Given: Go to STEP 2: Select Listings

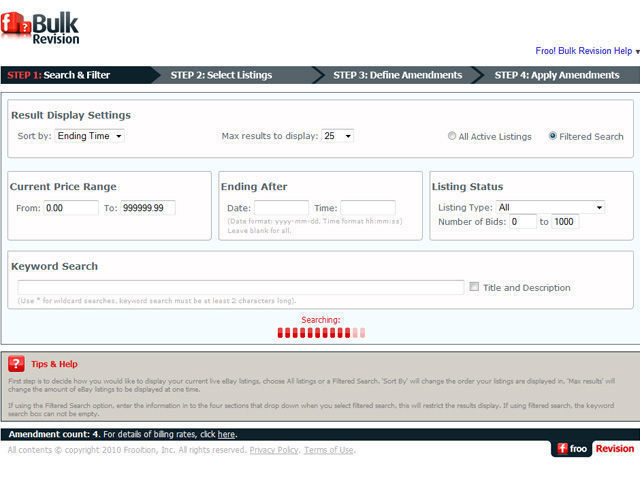Looking at the screenshot, I should pos(221,75).
